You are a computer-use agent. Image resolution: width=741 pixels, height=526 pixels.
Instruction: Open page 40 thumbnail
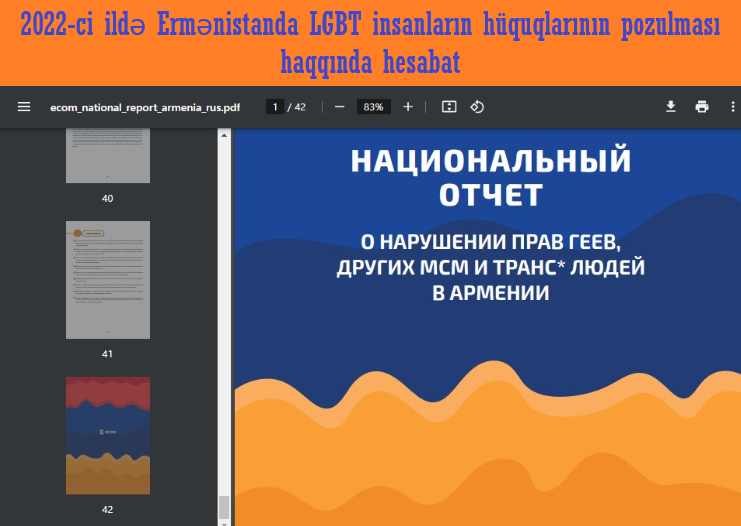pos(107,157)
